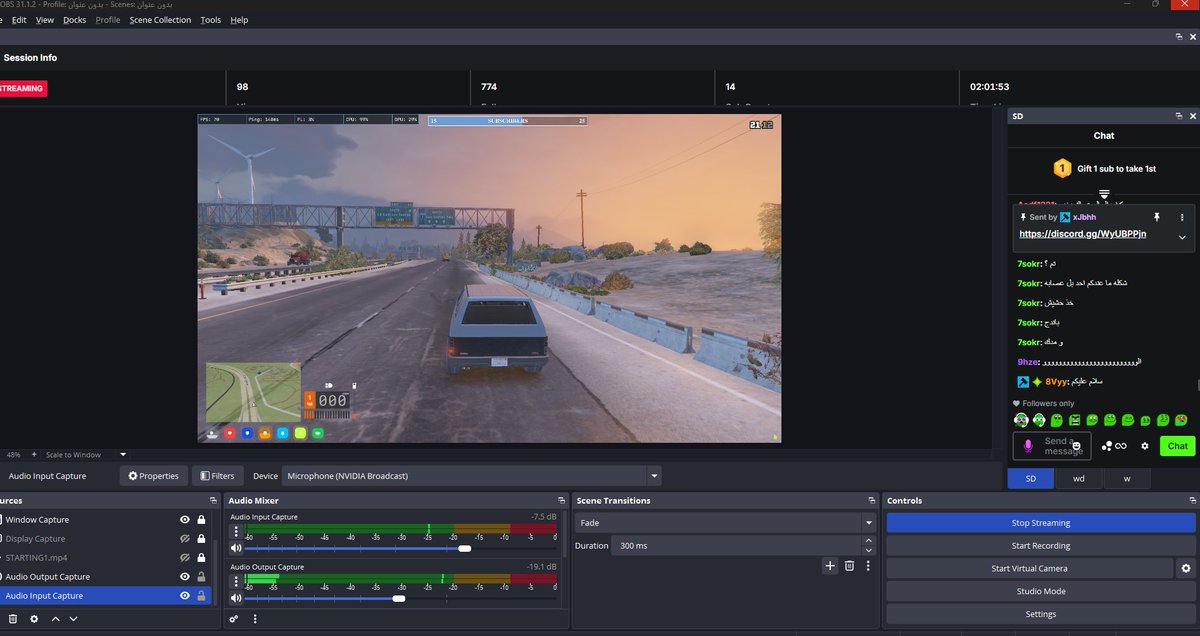
Task: Undock the Audio Mixer panel
Action: point(561,500)
